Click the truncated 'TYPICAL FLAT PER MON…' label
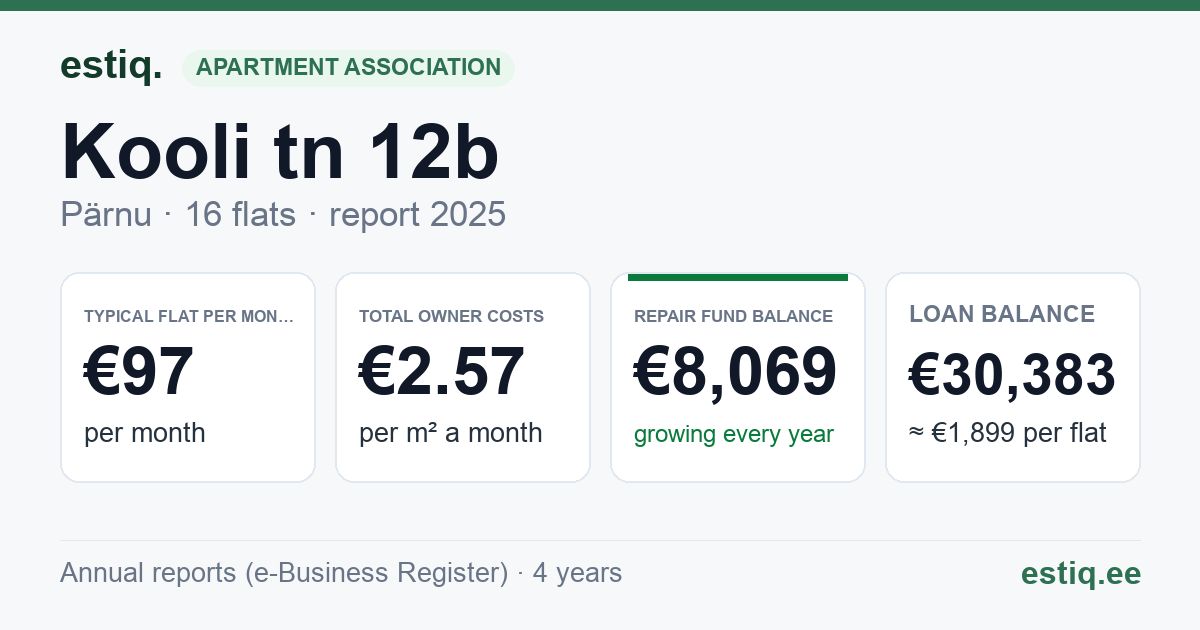1200x630 pixels. coord(189,316)
